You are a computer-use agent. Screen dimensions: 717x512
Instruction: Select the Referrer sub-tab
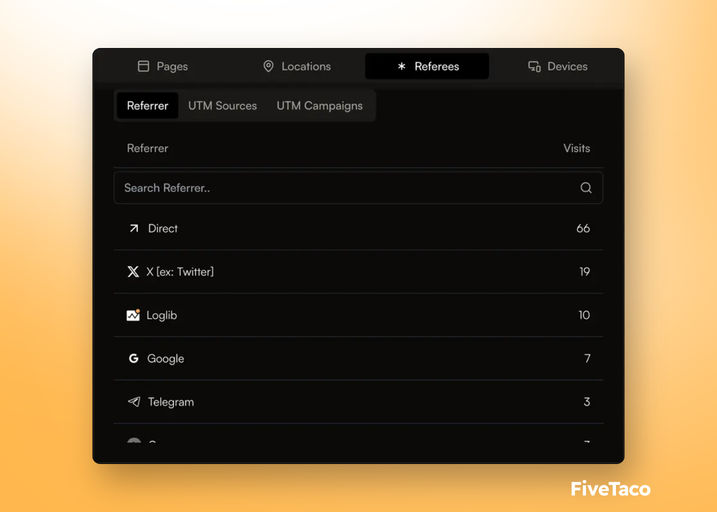pyautogui.click(x=148, y=106)
